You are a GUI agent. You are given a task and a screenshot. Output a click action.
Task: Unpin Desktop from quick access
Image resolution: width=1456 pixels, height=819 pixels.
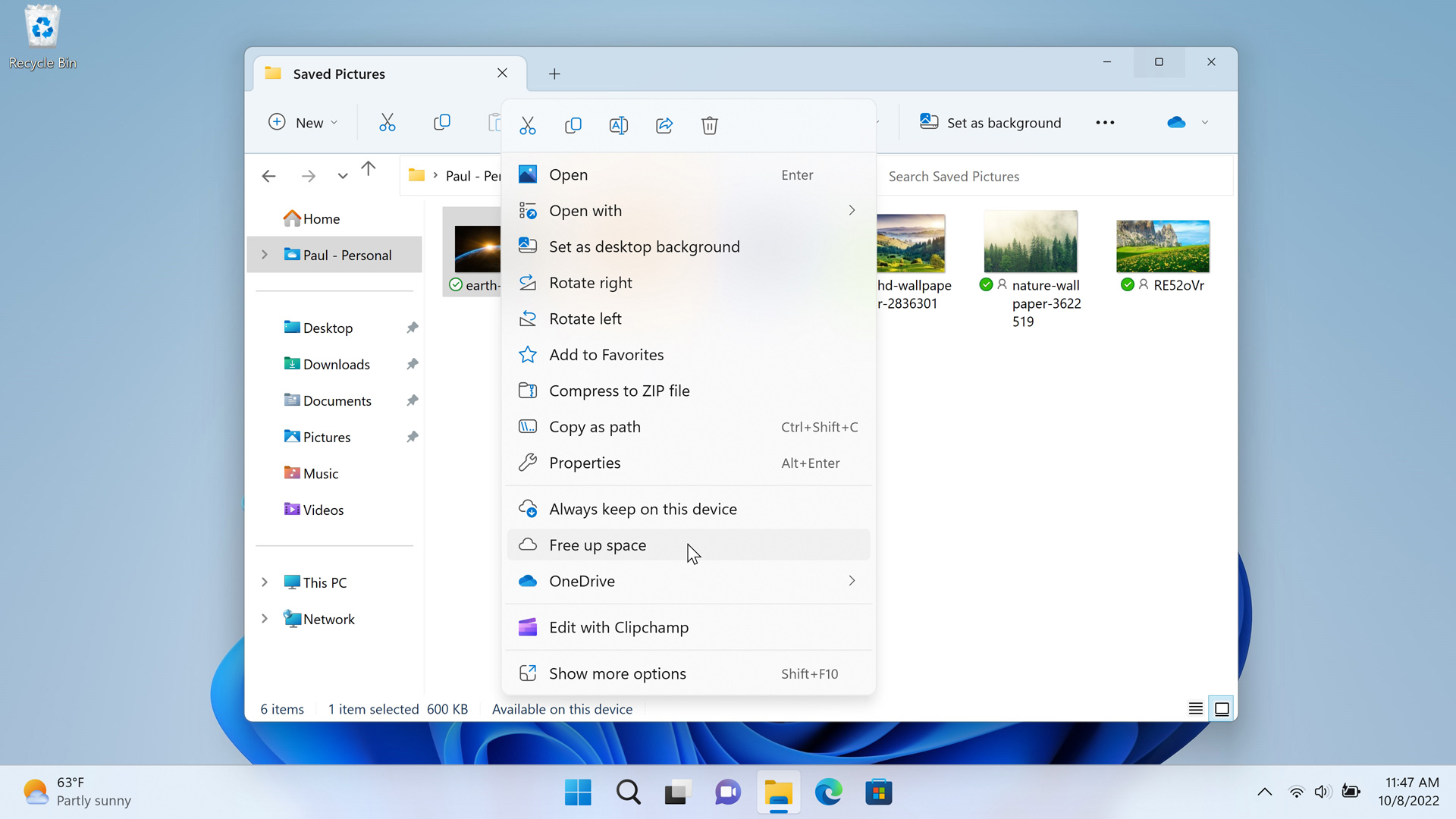pos(412,328)
